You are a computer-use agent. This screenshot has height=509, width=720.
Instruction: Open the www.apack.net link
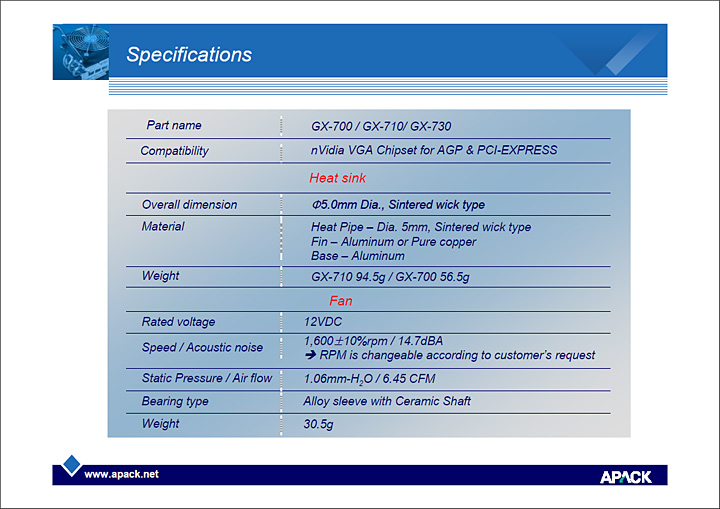[x=121, y=474]
